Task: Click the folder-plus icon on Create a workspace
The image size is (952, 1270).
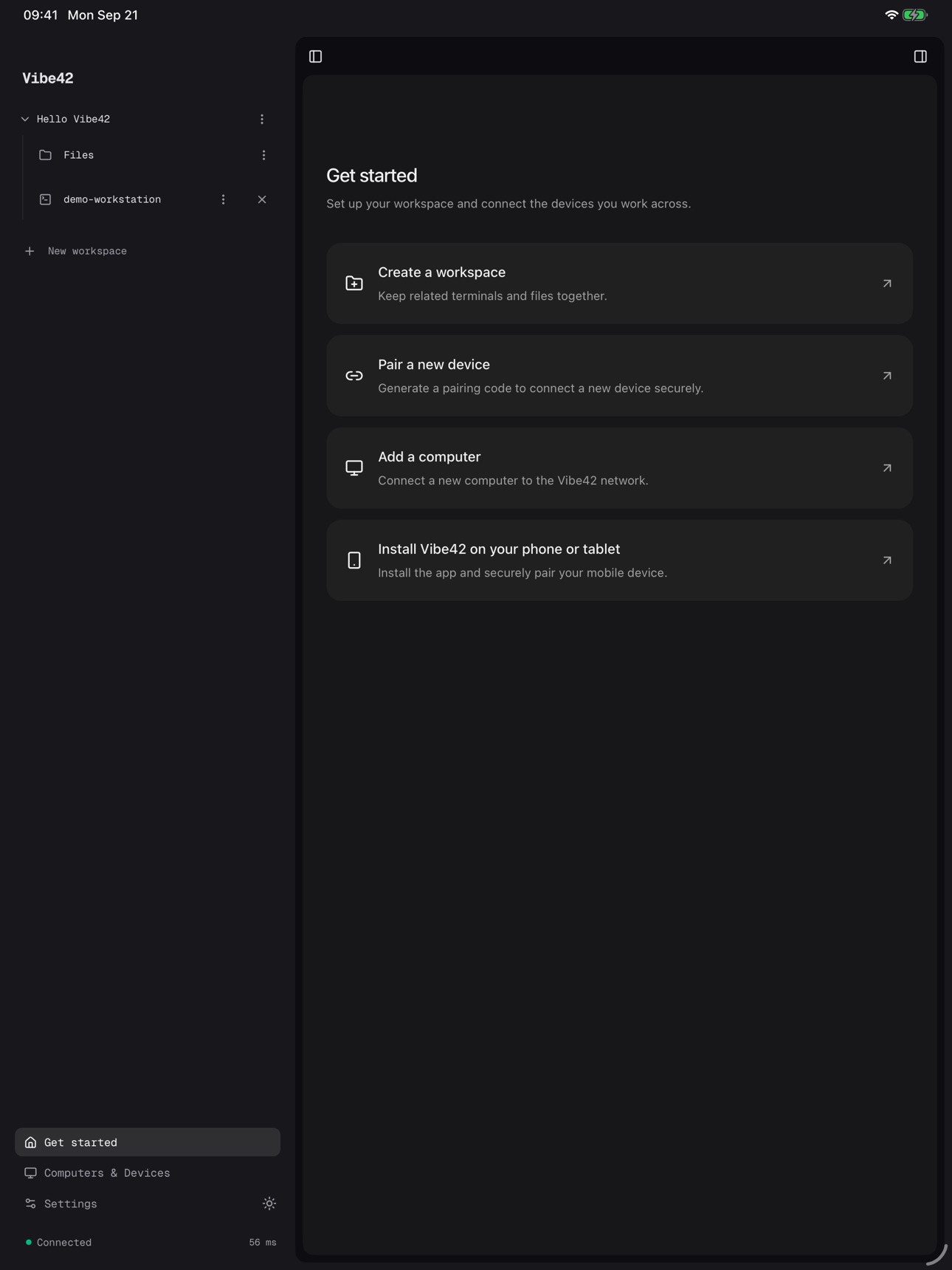Action: 354,284
